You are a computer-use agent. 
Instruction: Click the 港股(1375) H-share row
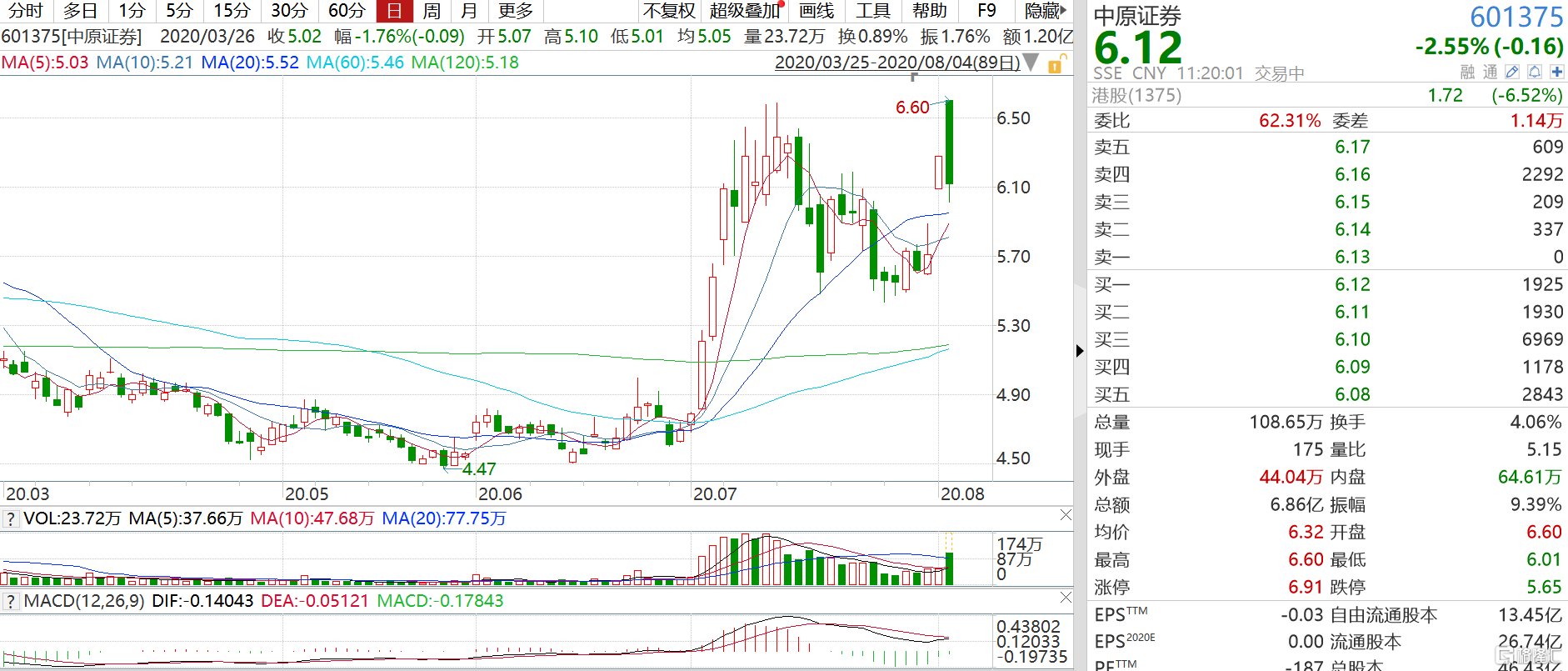(1328, 95)
